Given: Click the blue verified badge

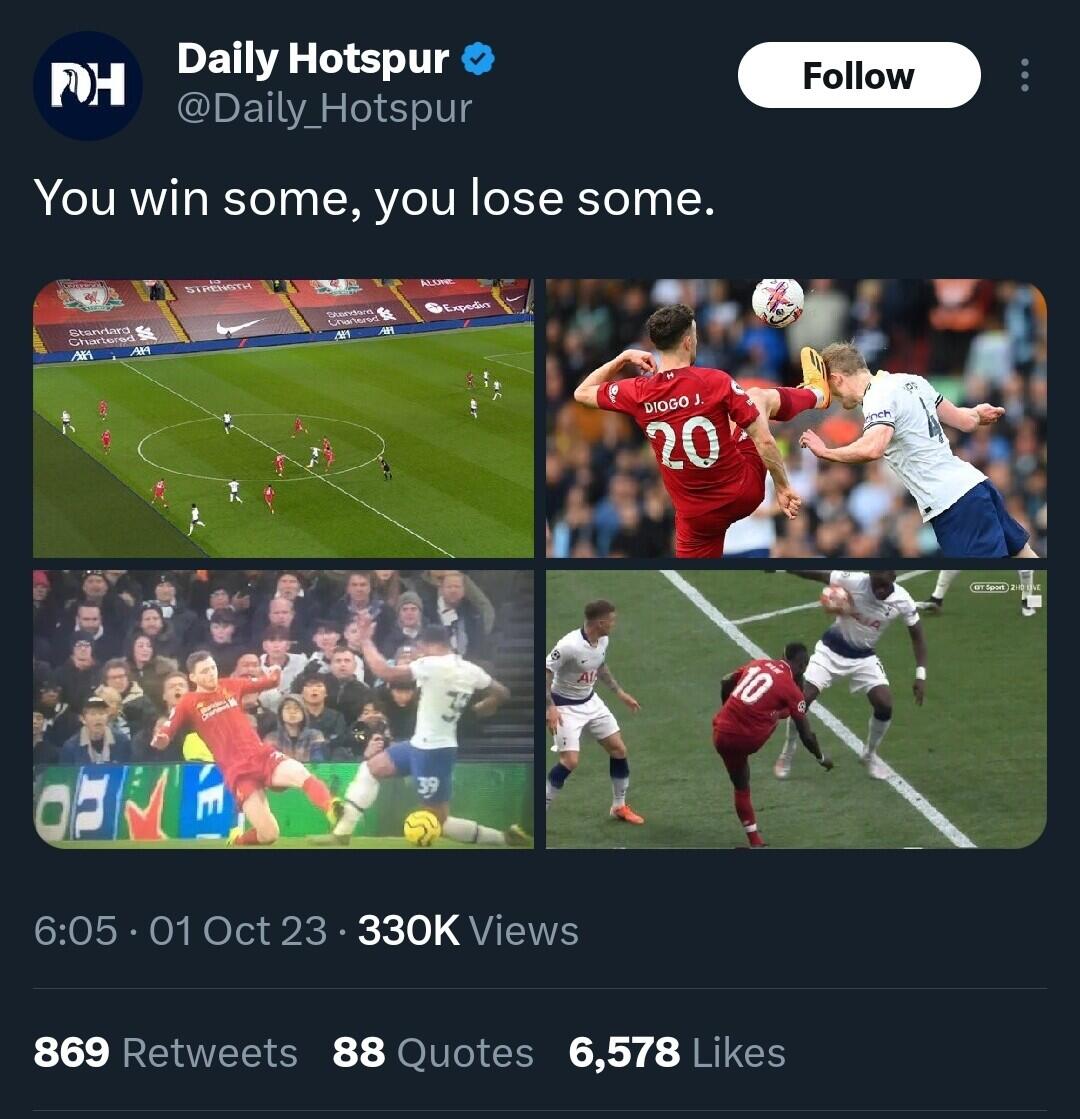Looking at the screenshot, I should click(x=478, y=59).
